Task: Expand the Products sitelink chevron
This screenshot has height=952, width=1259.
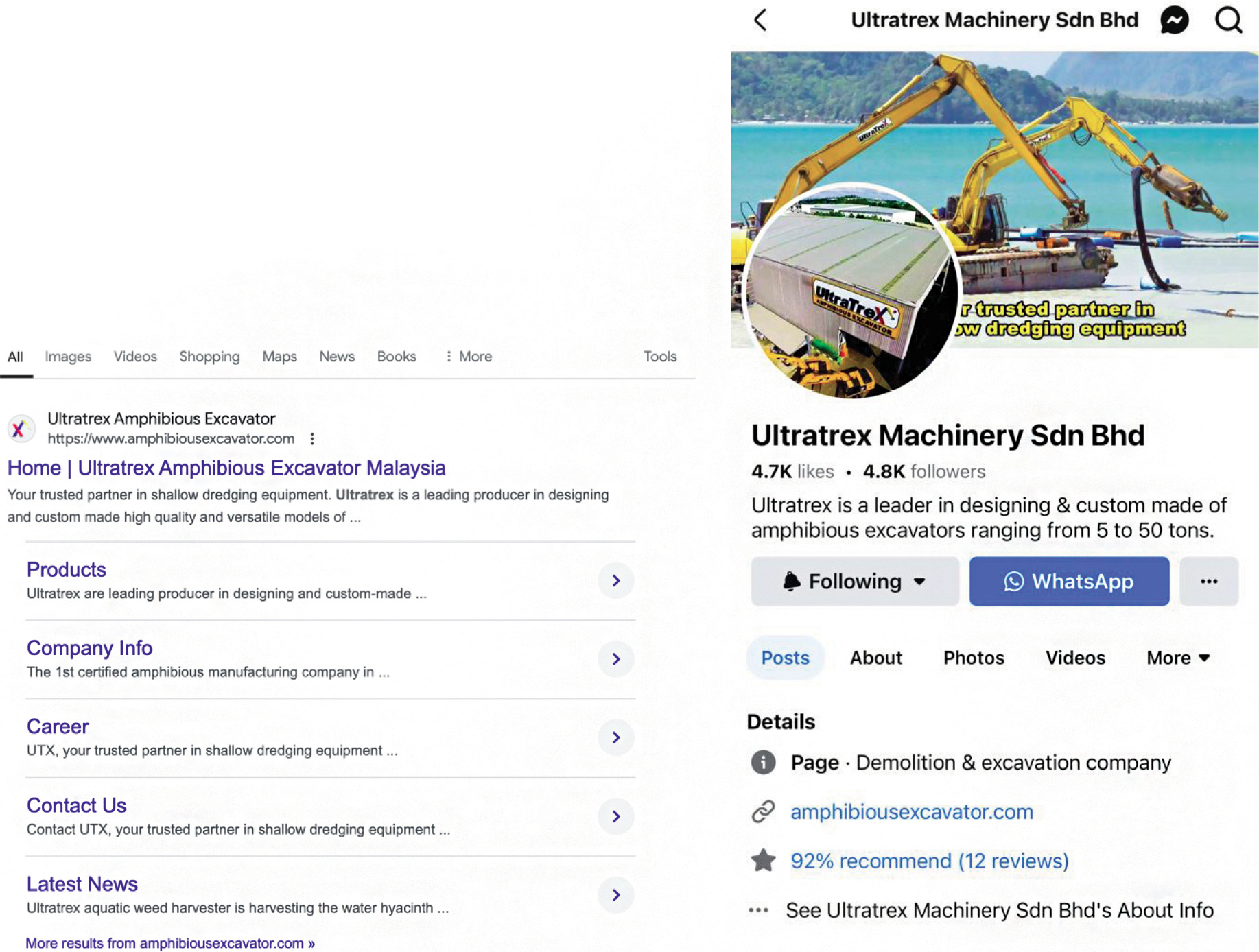Action: pos(615,580)
